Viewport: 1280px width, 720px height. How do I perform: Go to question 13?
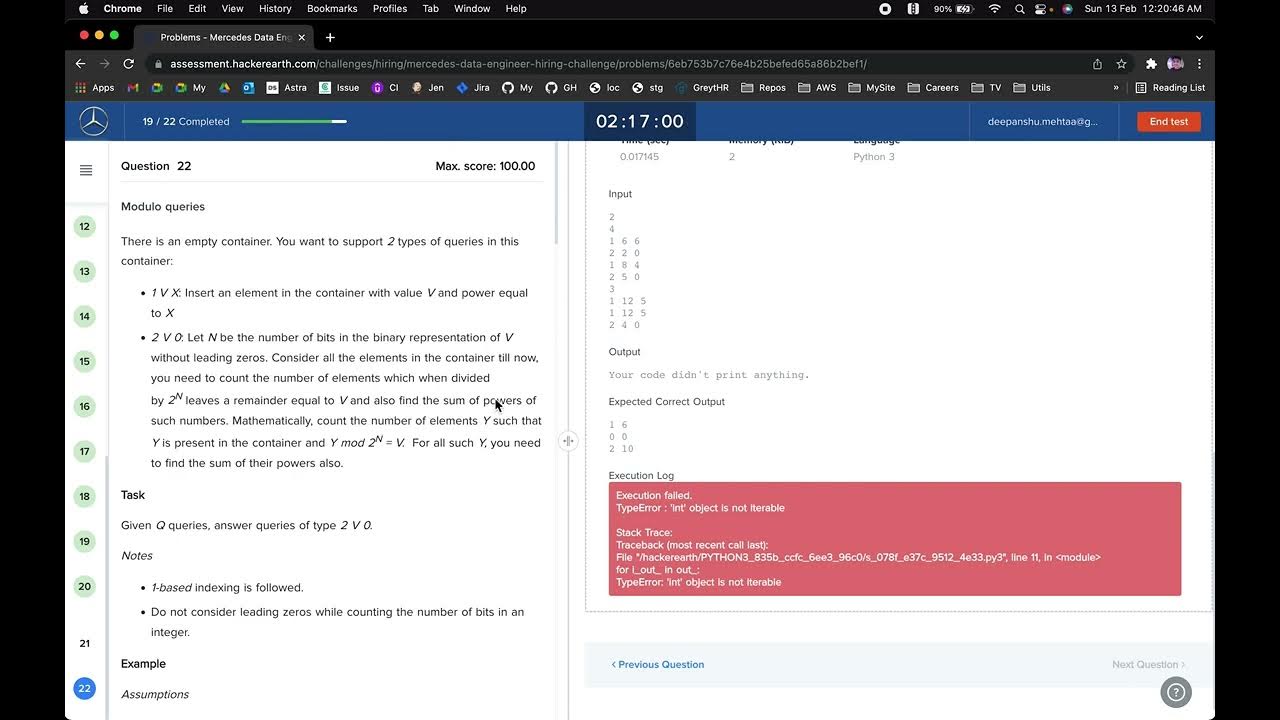(x=85, y=271)
